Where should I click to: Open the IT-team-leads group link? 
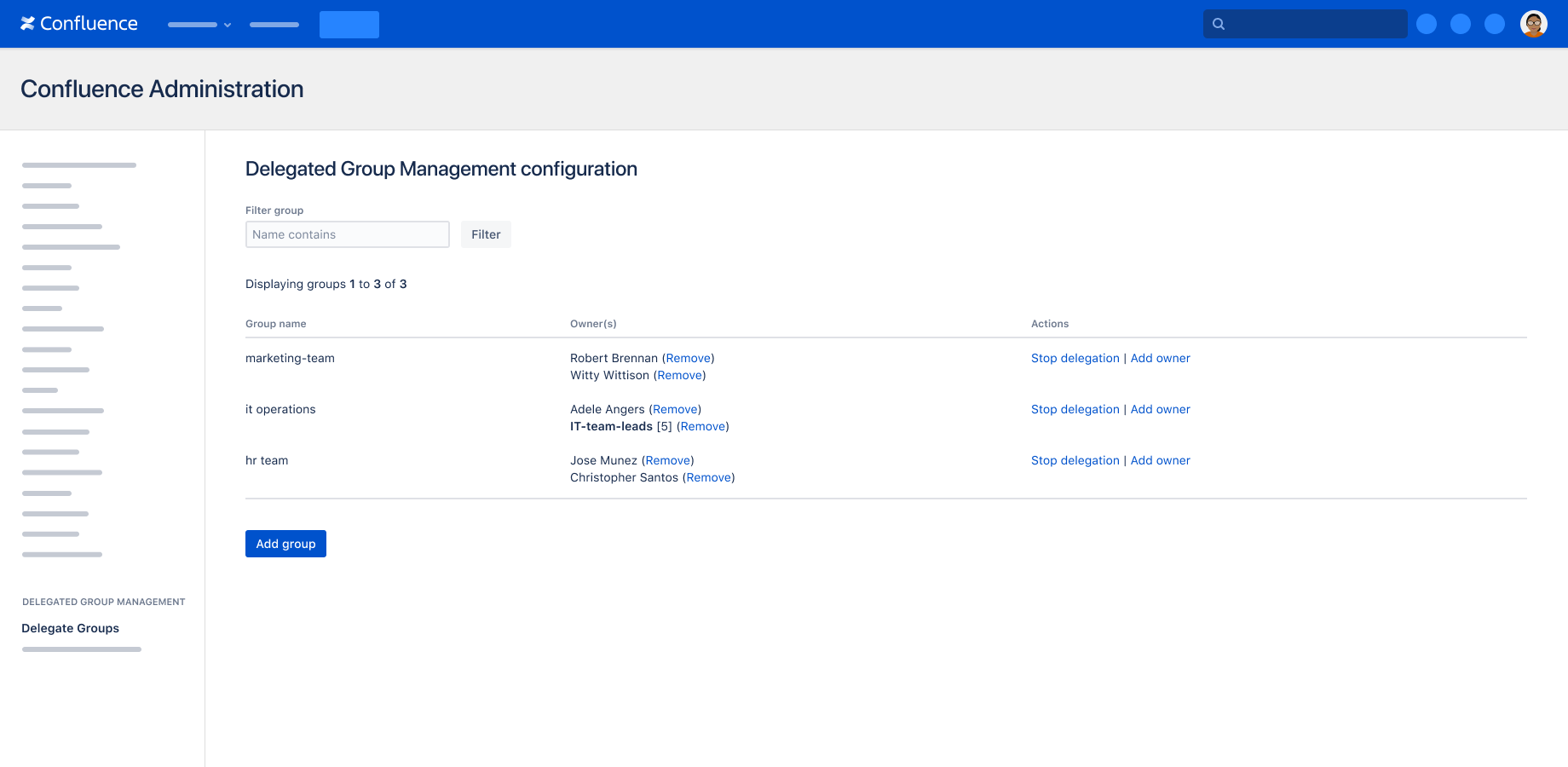point(611,426)
